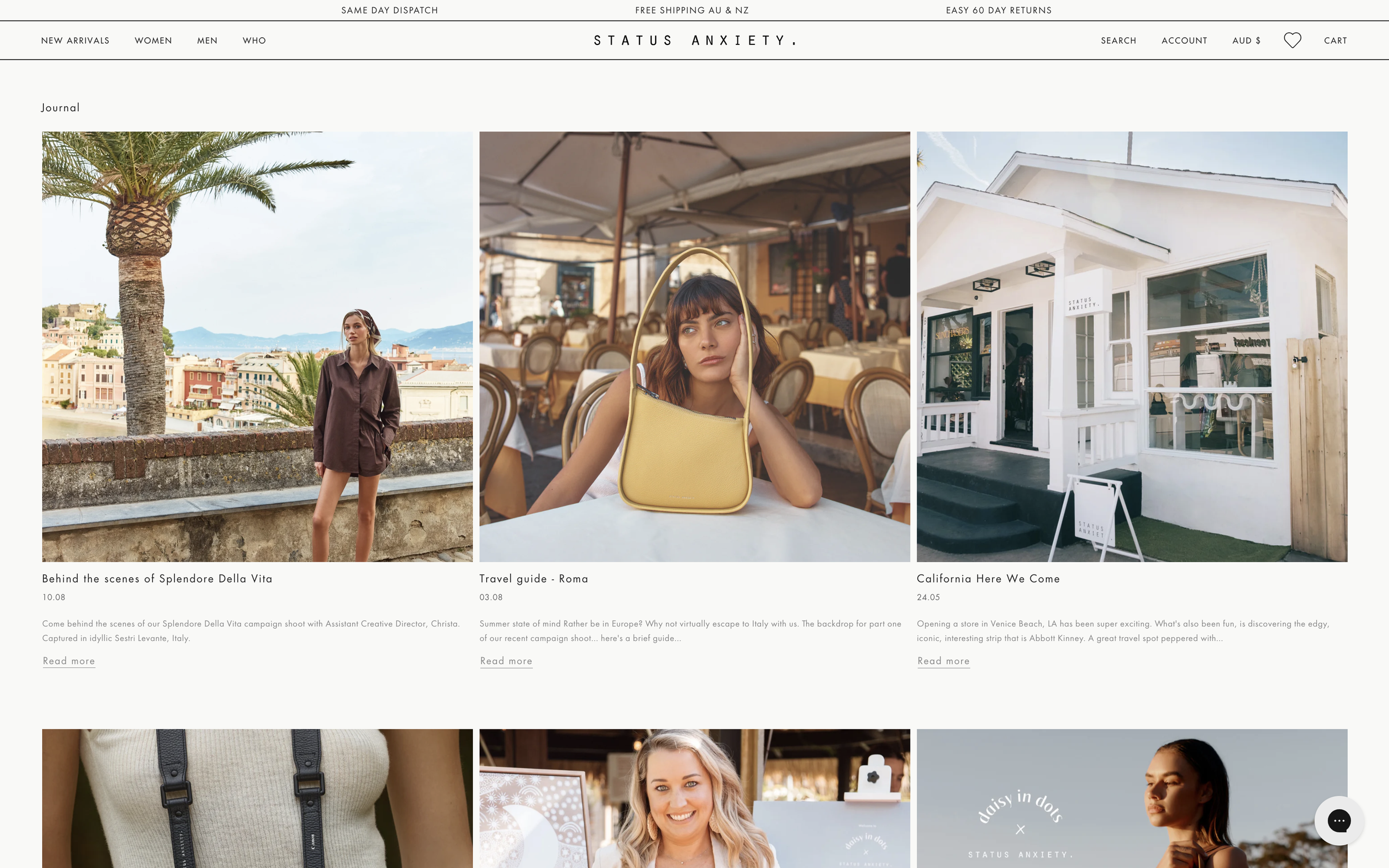
Task: Open the CART
Action: tap(1336, 40)
